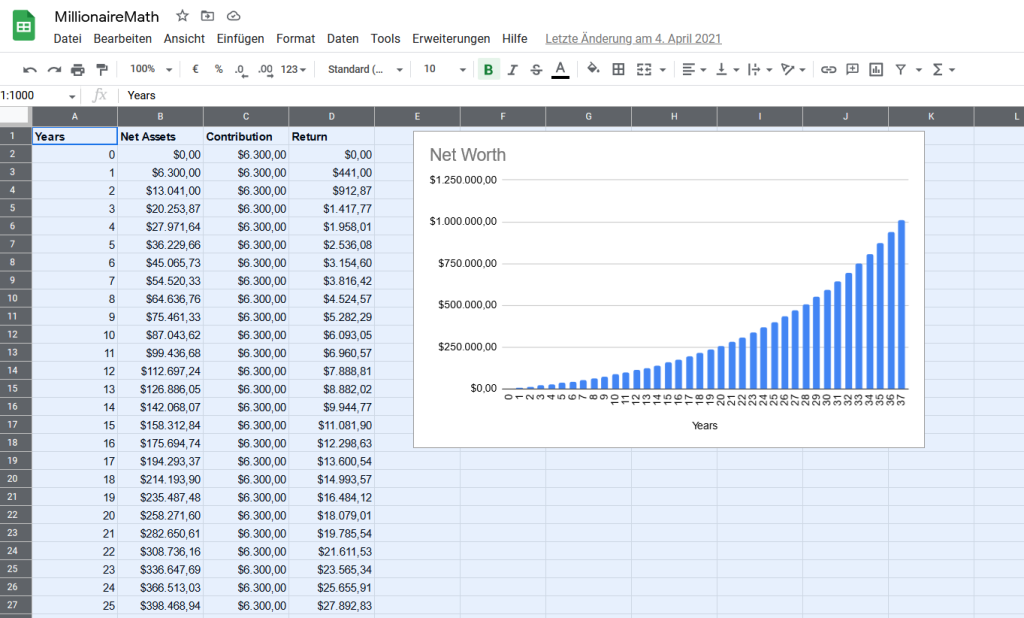Toggle strikethrough formatting
Image resolution: width=1024 pixels, height=618 pixels.
(536, 69)
